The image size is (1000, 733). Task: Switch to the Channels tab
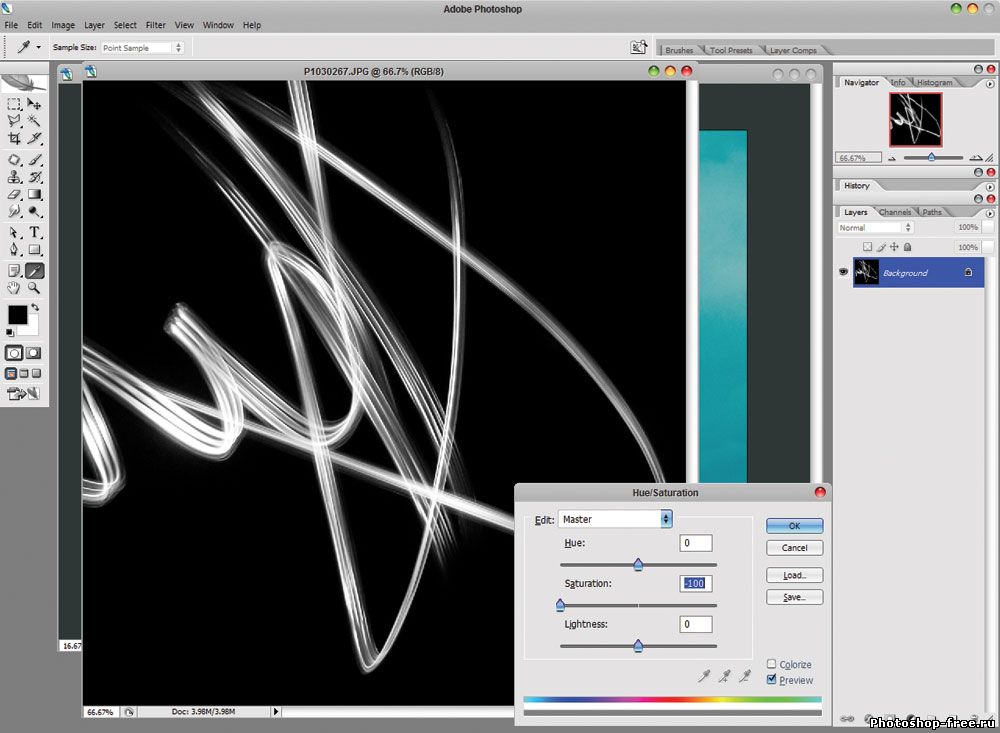pyautogui.click(x=894, y=212)
